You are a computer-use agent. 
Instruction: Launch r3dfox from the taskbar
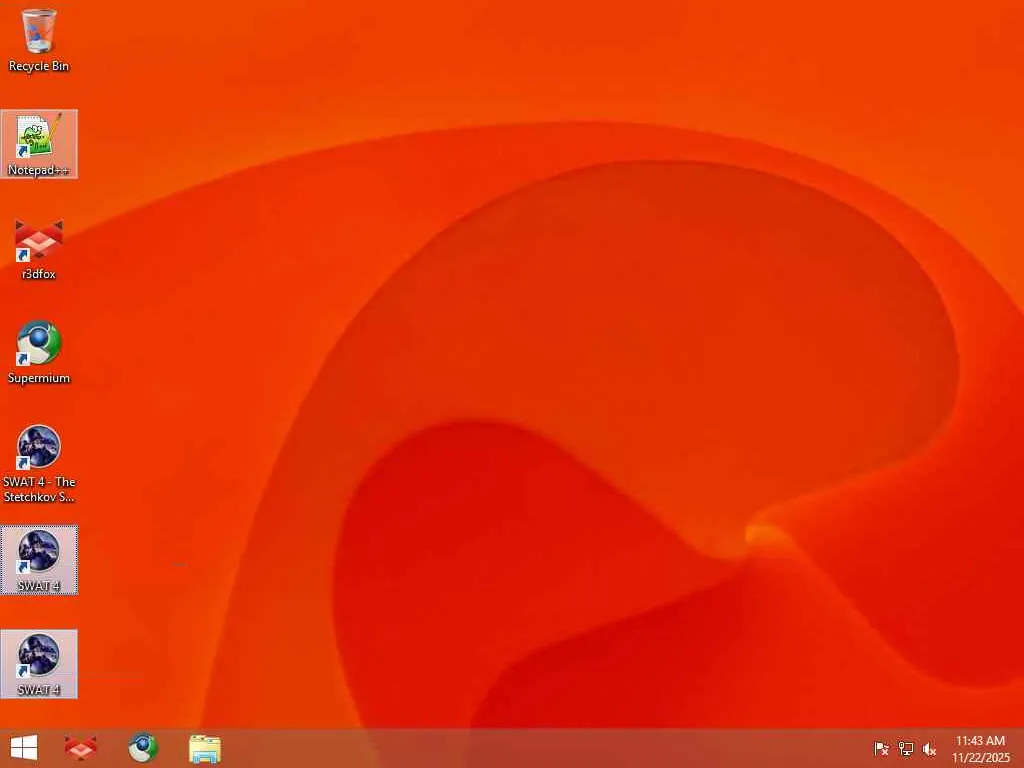[x=80, y=748]
